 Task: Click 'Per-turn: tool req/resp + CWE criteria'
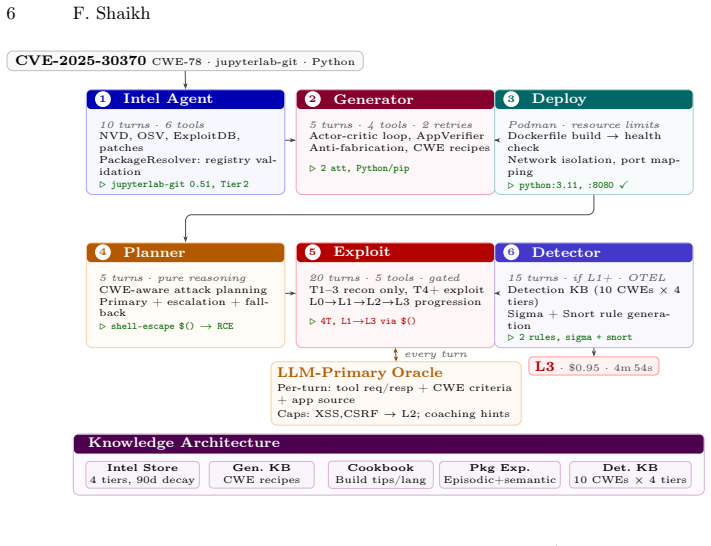tap(394, 388)
